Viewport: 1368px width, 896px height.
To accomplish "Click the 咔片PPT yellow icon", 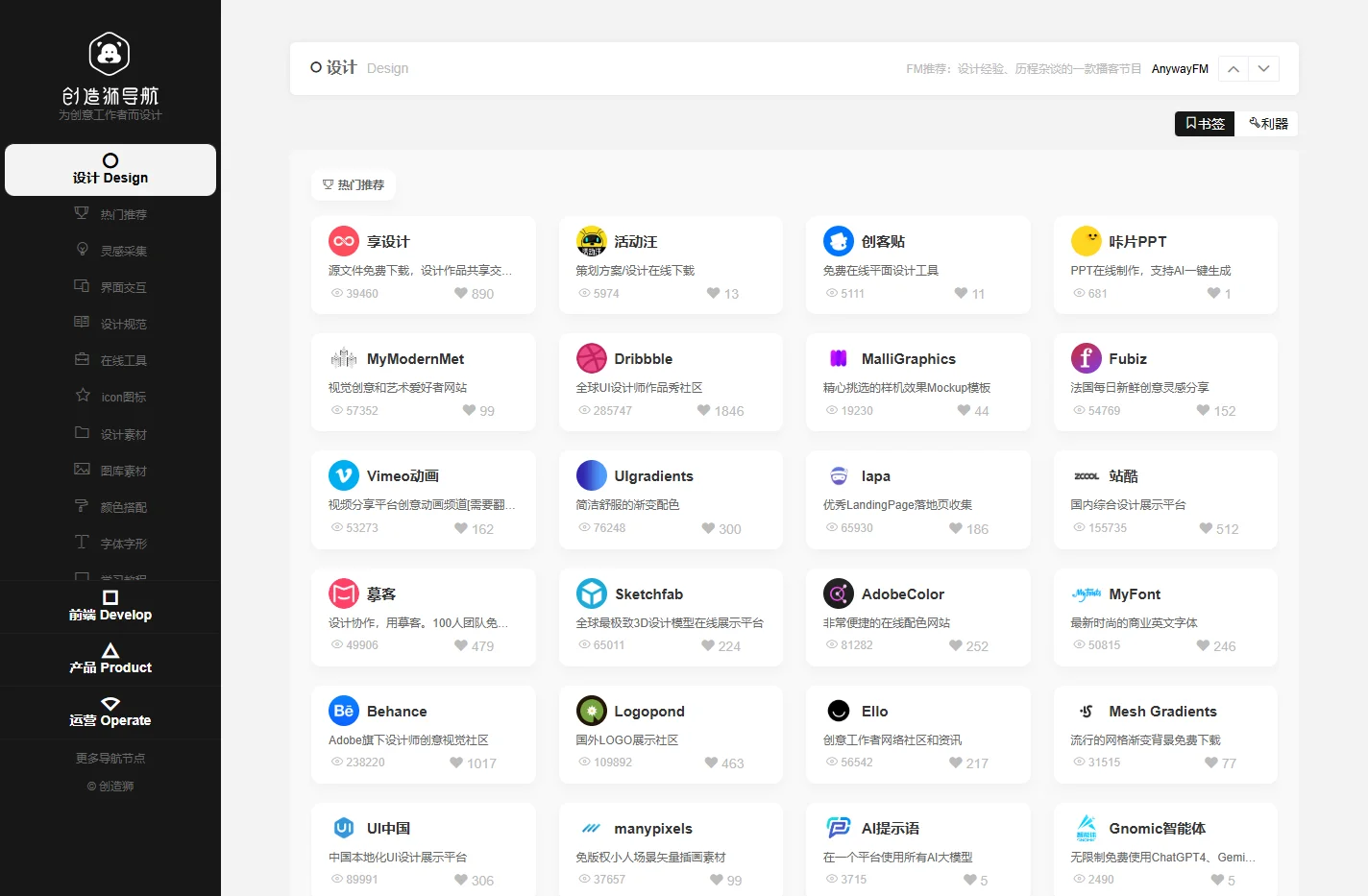I will [x=1087, y=241].
